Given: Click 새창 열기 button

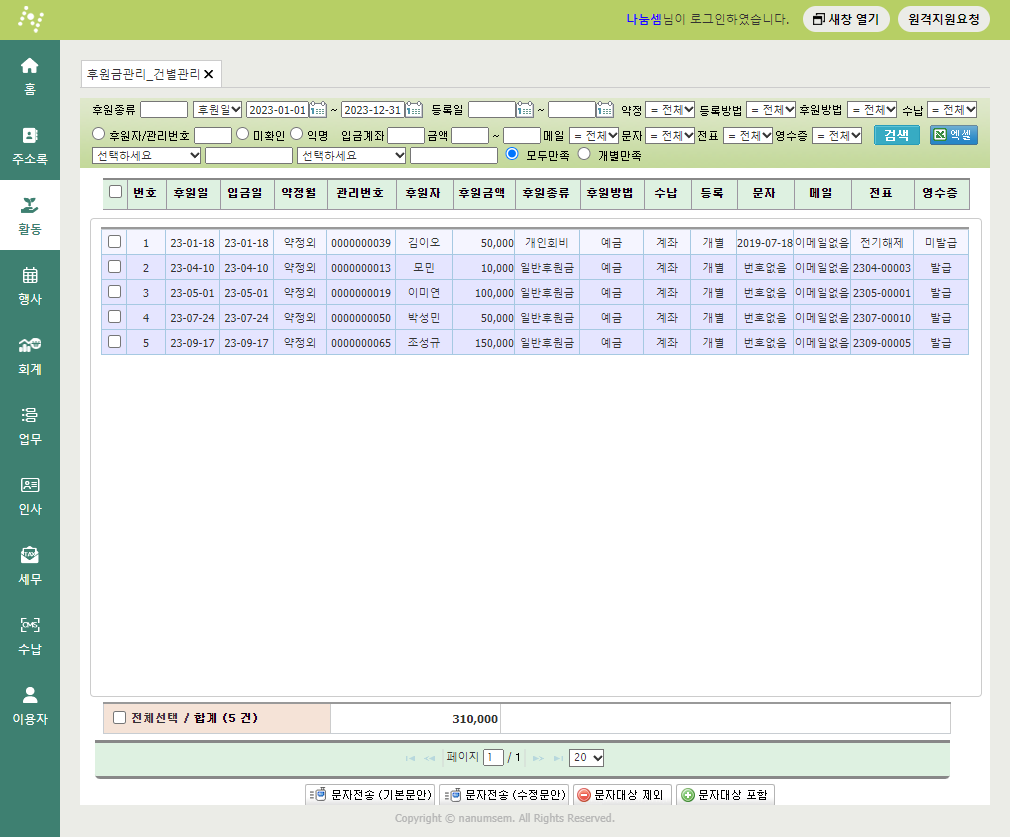Looking at the screenshot, I should 846,19.
